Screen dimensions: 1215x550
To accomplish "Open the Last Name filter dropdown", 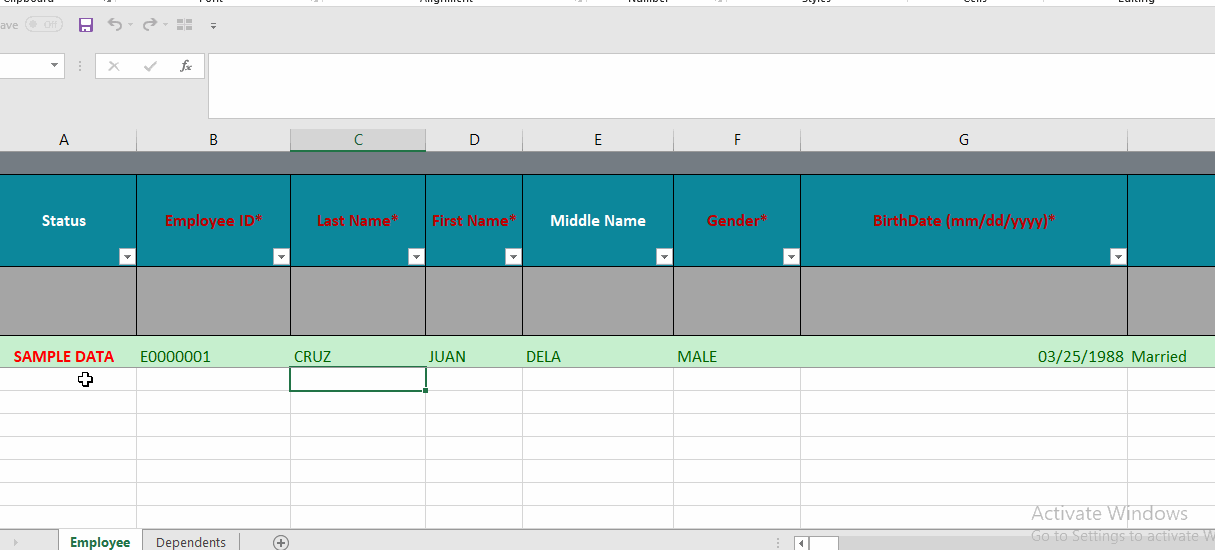I will click(x=416, y=257).
